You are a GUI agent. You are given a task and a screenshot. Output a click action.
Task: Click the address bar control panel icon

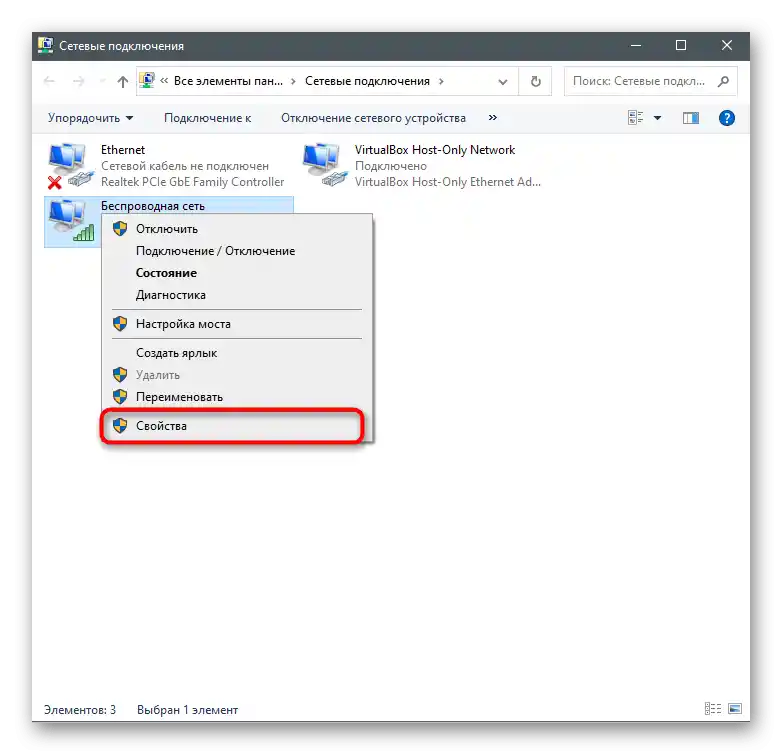pyautogui.click(x=147, y=80)
